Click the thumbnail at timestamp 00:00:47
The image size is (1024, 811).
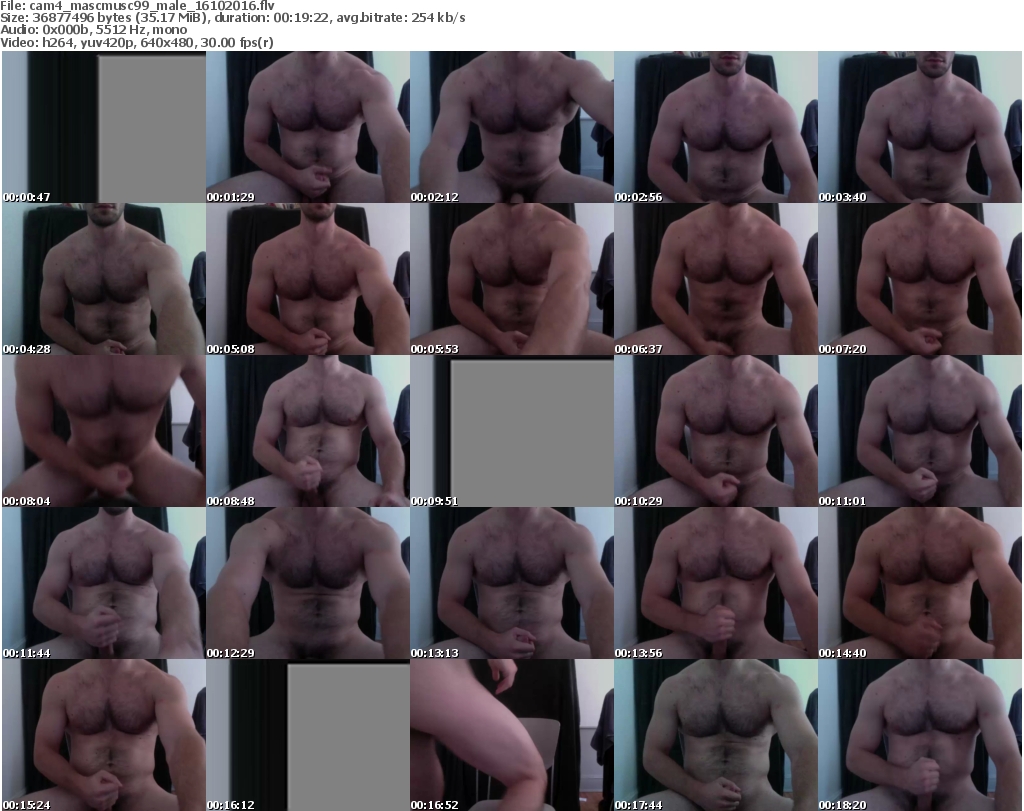[104, 128]
